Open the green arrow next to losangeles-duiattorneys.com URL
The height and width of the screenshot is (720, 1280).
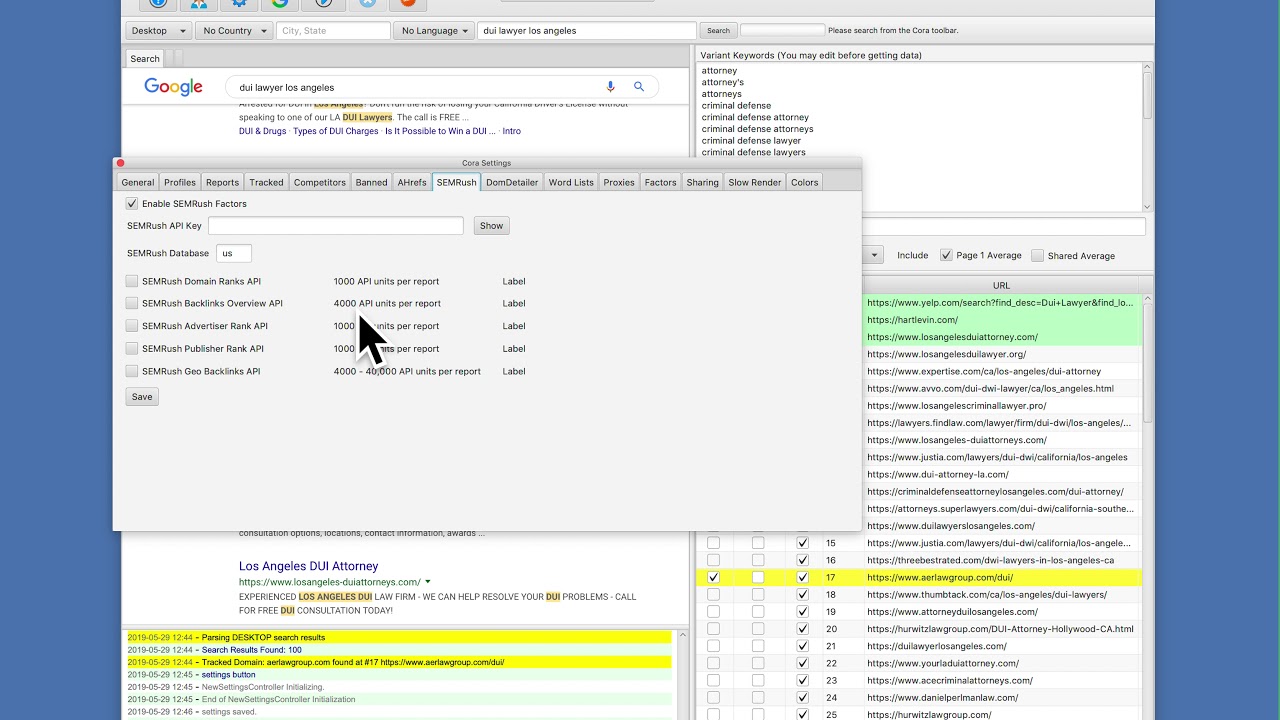(x=428, y=582)
